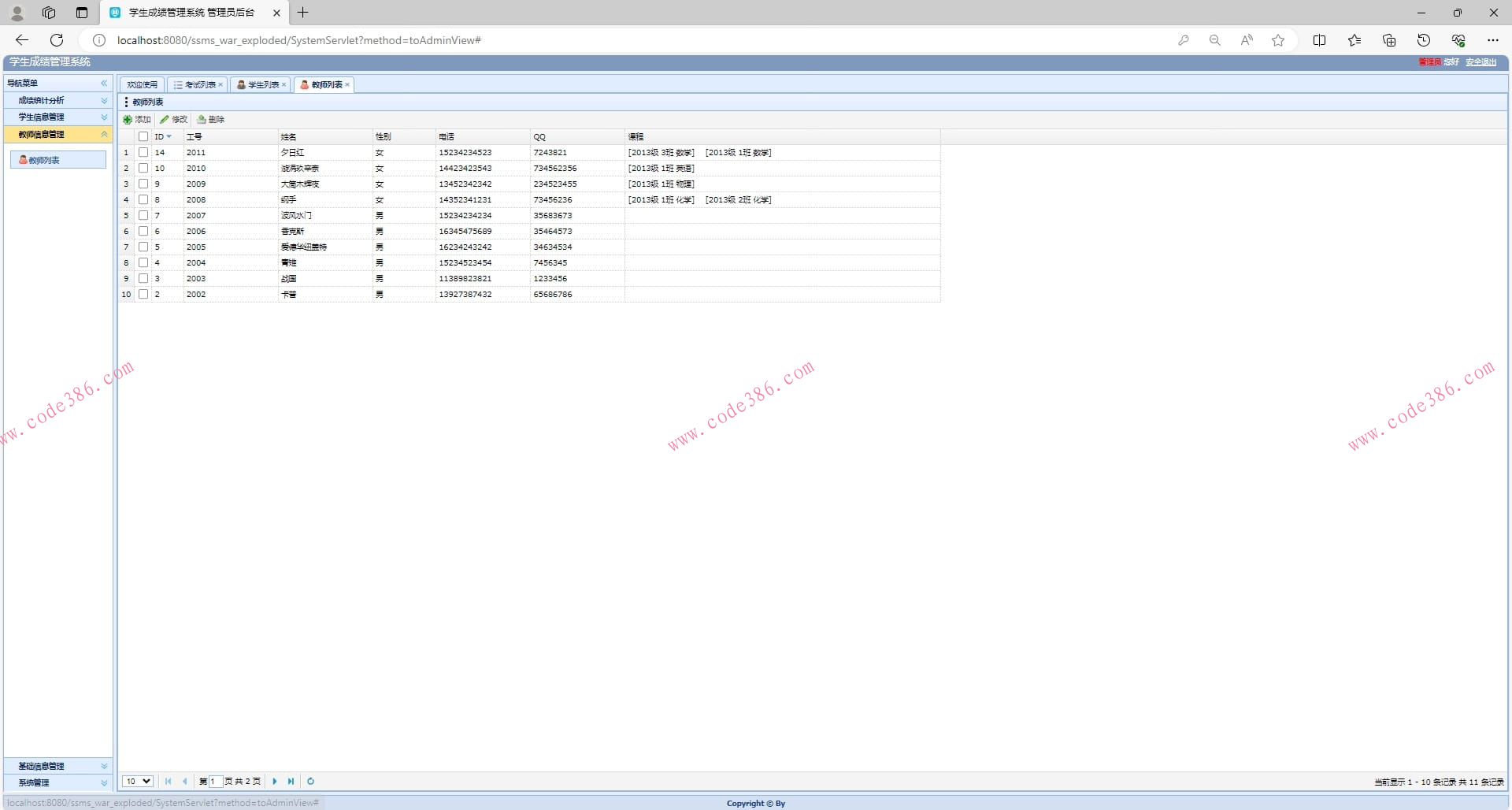Click the zoom out magnifier icon
The width and height of the screenshot is (1512, 810).
click(1215, 40)
